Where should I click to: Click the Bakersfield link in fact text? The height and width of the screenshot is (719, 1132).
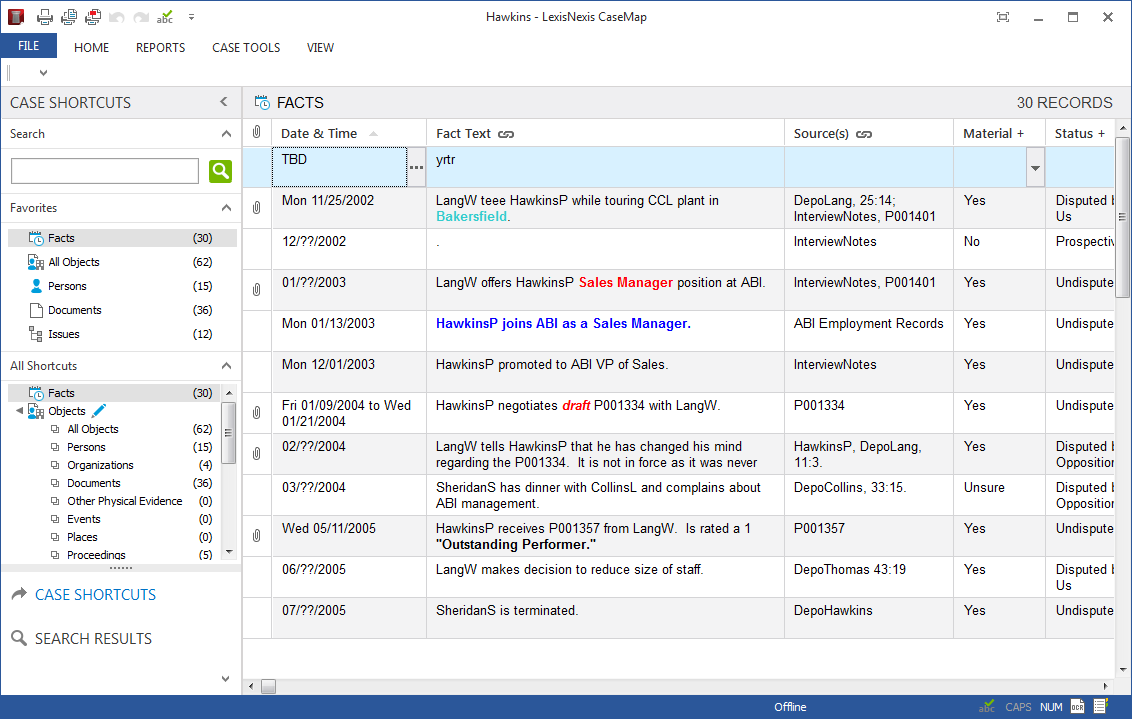point(471,217)
